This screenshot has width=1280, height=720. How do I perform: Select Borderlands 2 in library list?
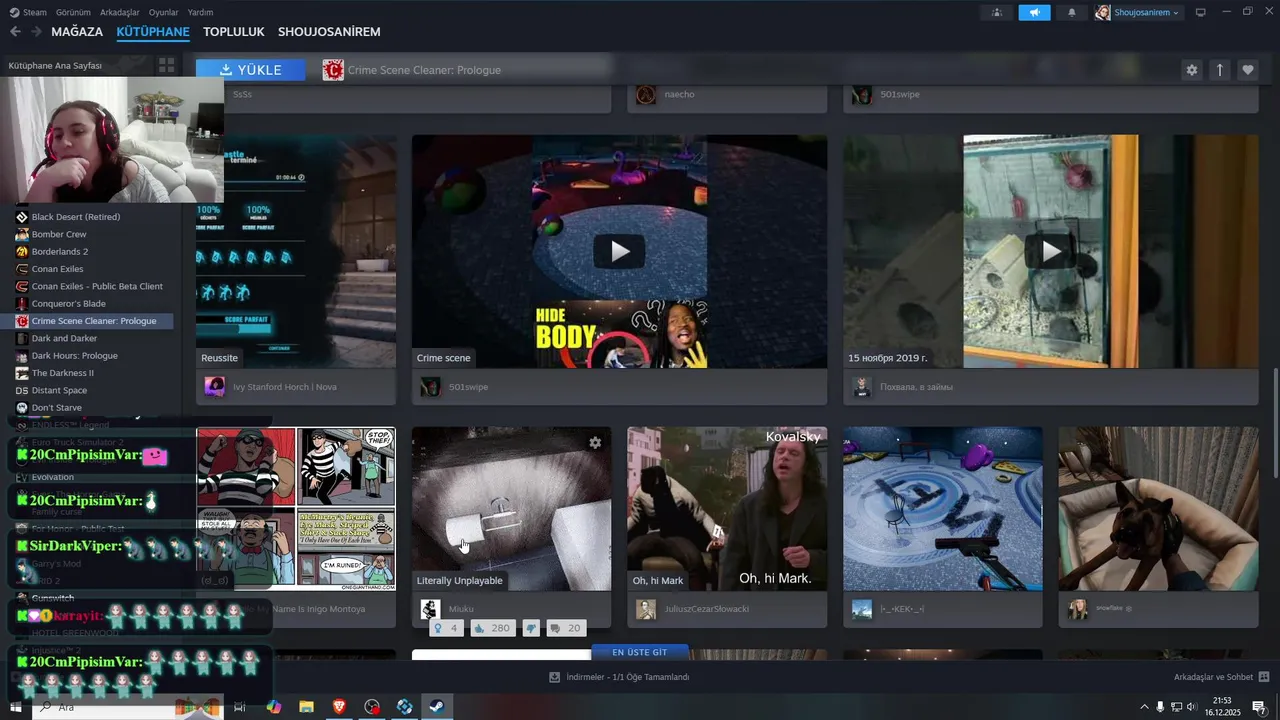click(60, 252)
